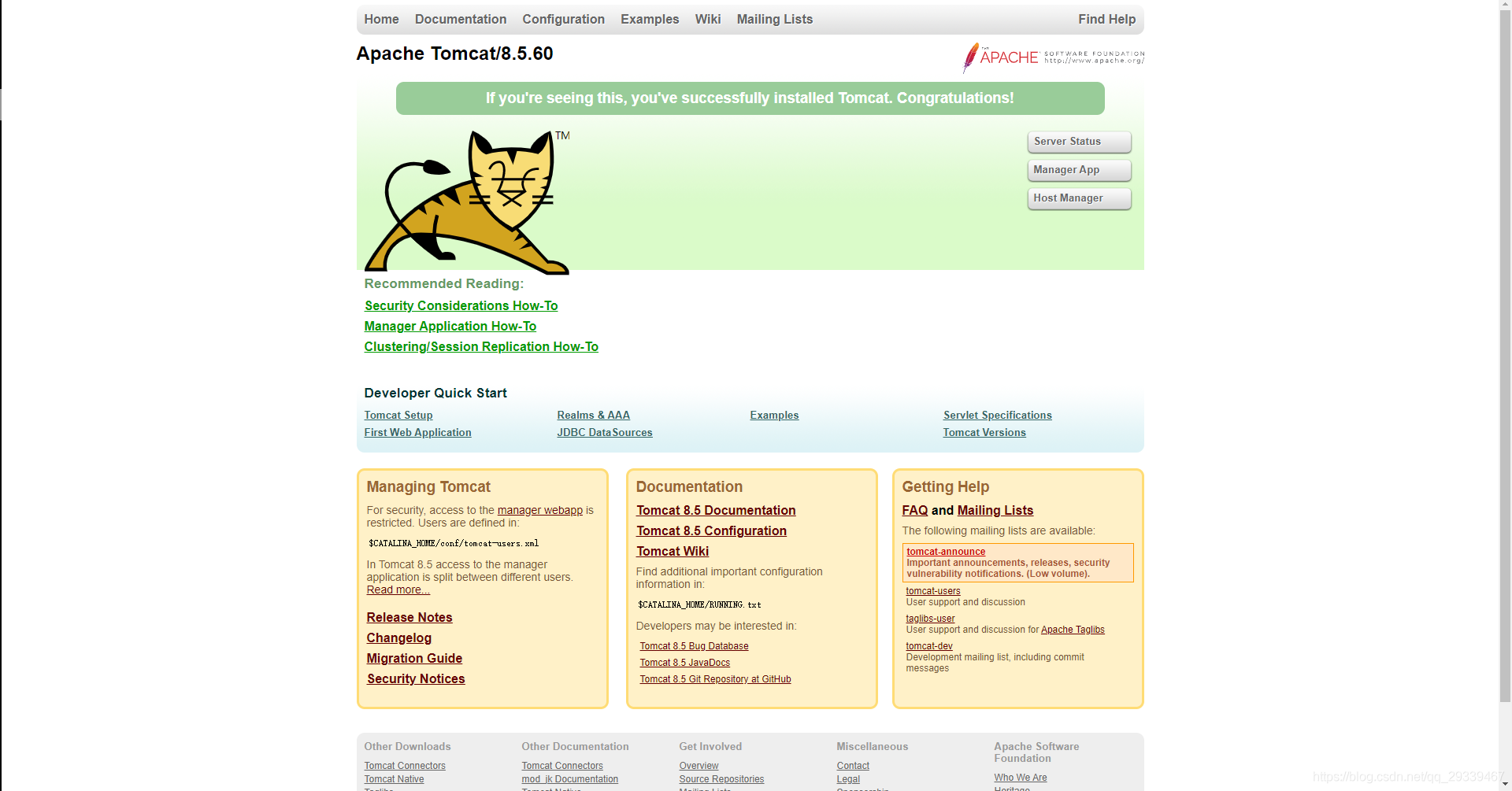Open the Release Notes link
Viewport: 1512px width, 791px height.
click(x=409, y=617)
